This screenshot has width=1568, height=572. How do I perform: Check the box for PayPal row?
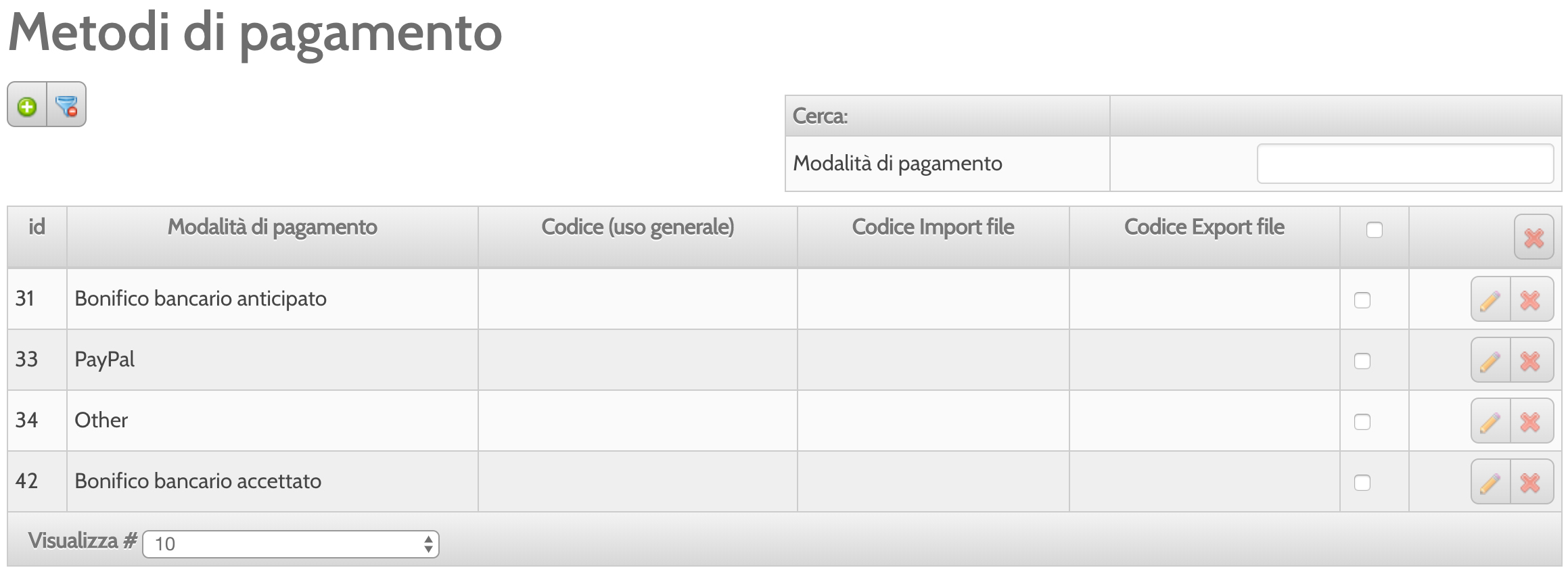point(1362,361)
